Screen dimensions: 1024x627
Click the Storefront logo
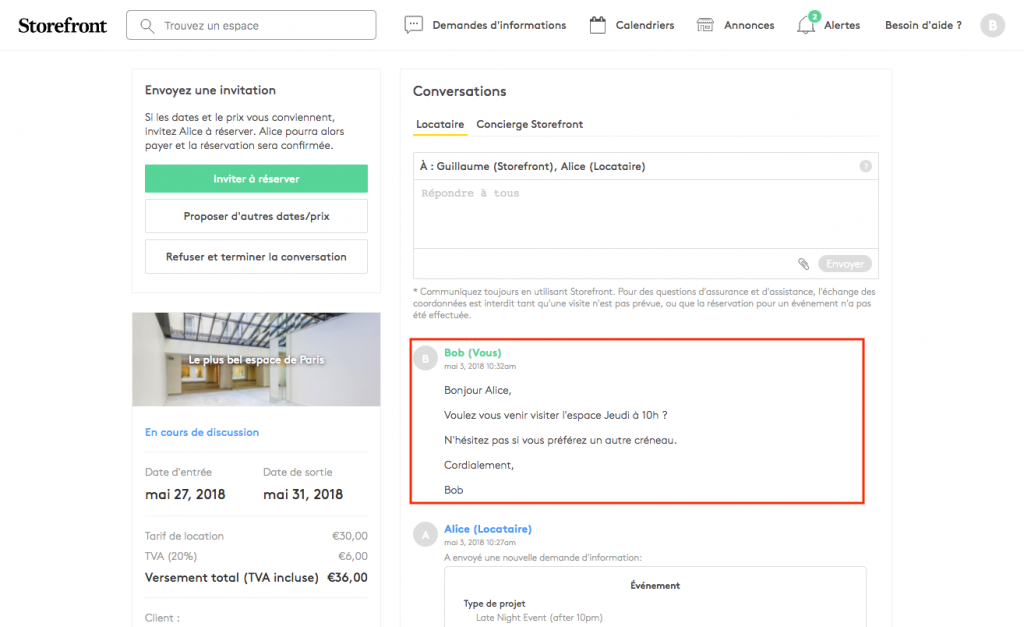[62, 26]
